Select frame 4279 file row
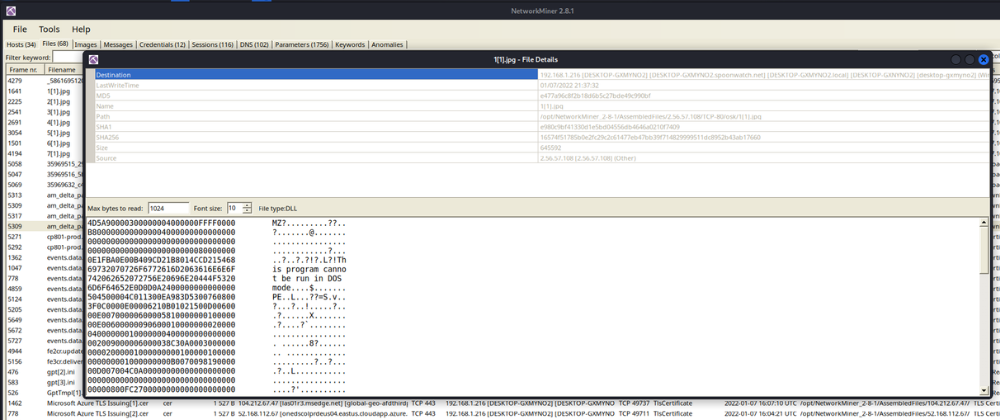 [45, 81]
